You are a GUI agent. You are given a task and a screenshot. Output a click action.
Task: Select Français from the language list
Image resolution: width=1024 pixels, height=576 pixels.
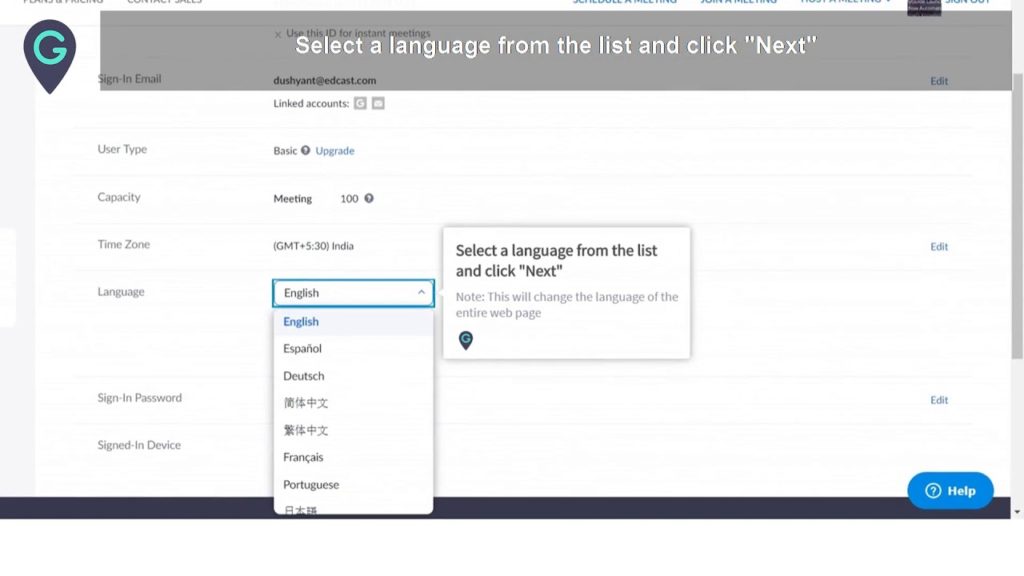(303, 457)
